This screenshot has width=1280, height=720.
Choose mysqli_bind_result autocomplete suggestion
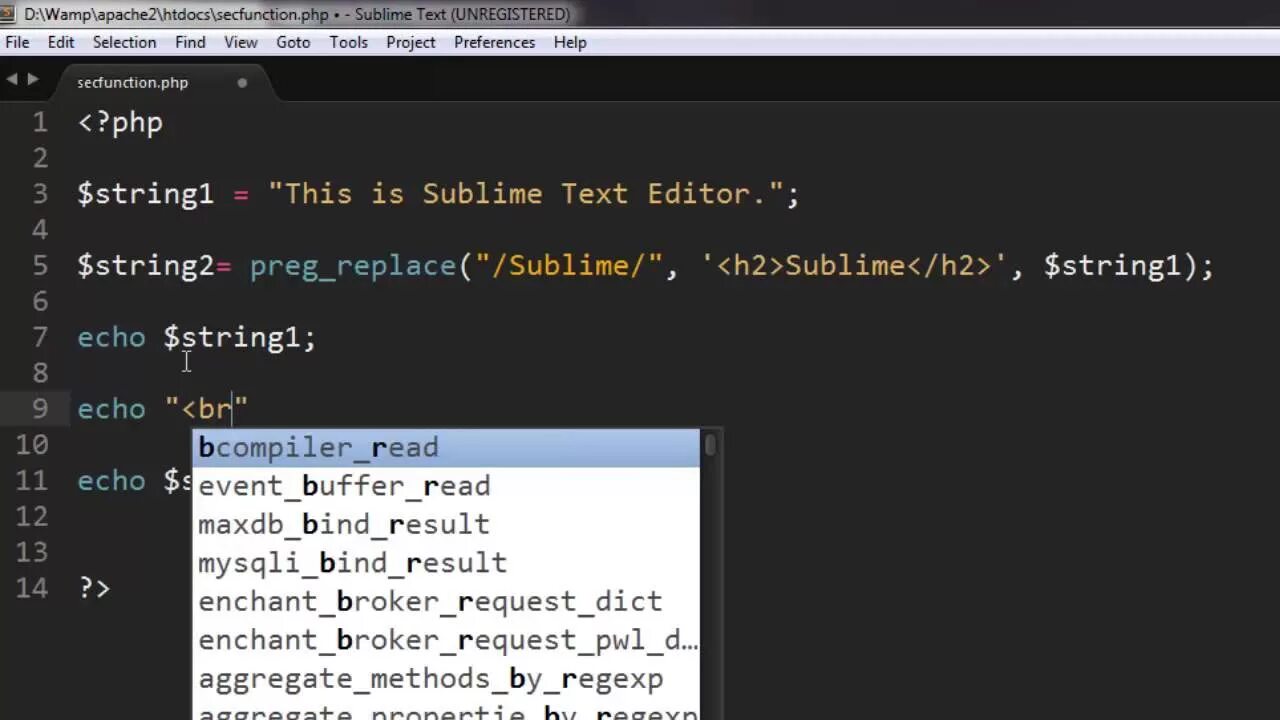[x=446, y=563]
